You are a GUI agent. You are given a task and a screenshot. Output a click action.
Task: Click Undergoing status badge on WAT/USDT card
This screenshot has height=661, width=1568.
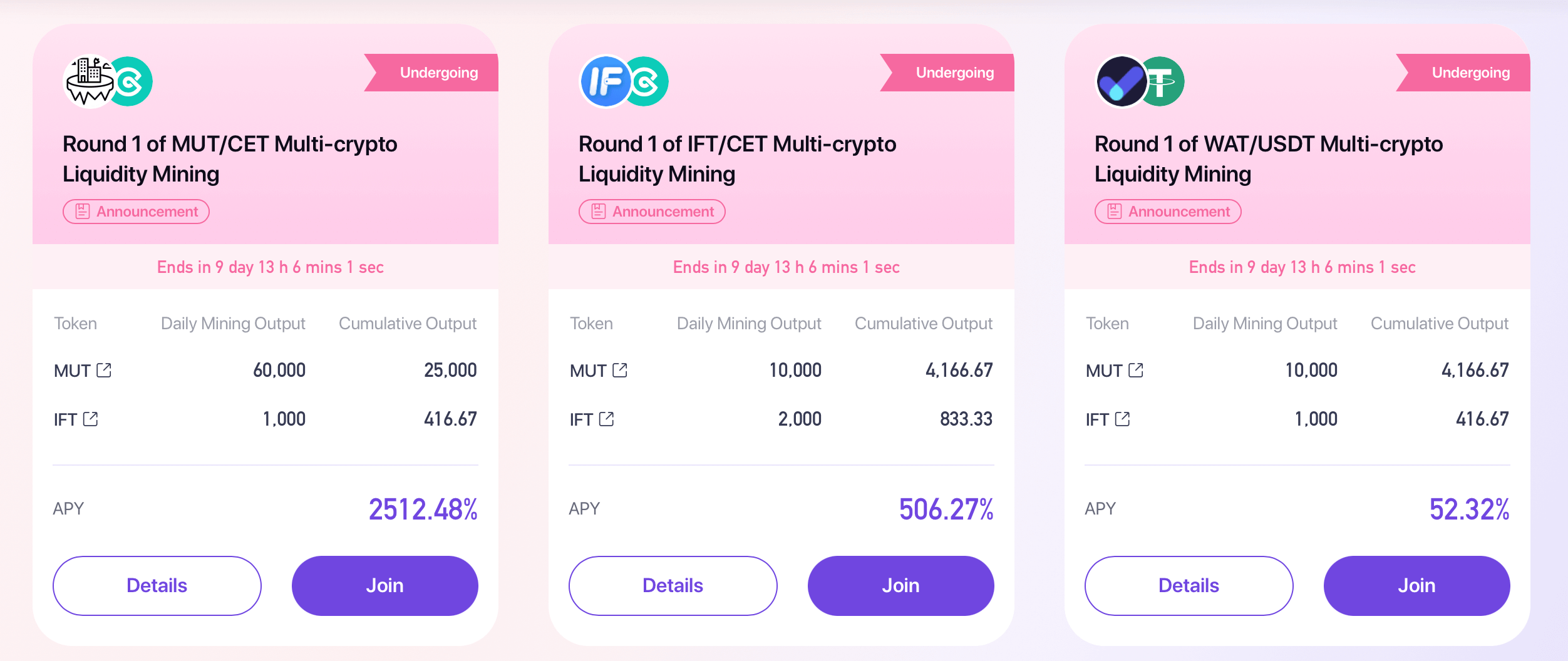coord(1464,73)
